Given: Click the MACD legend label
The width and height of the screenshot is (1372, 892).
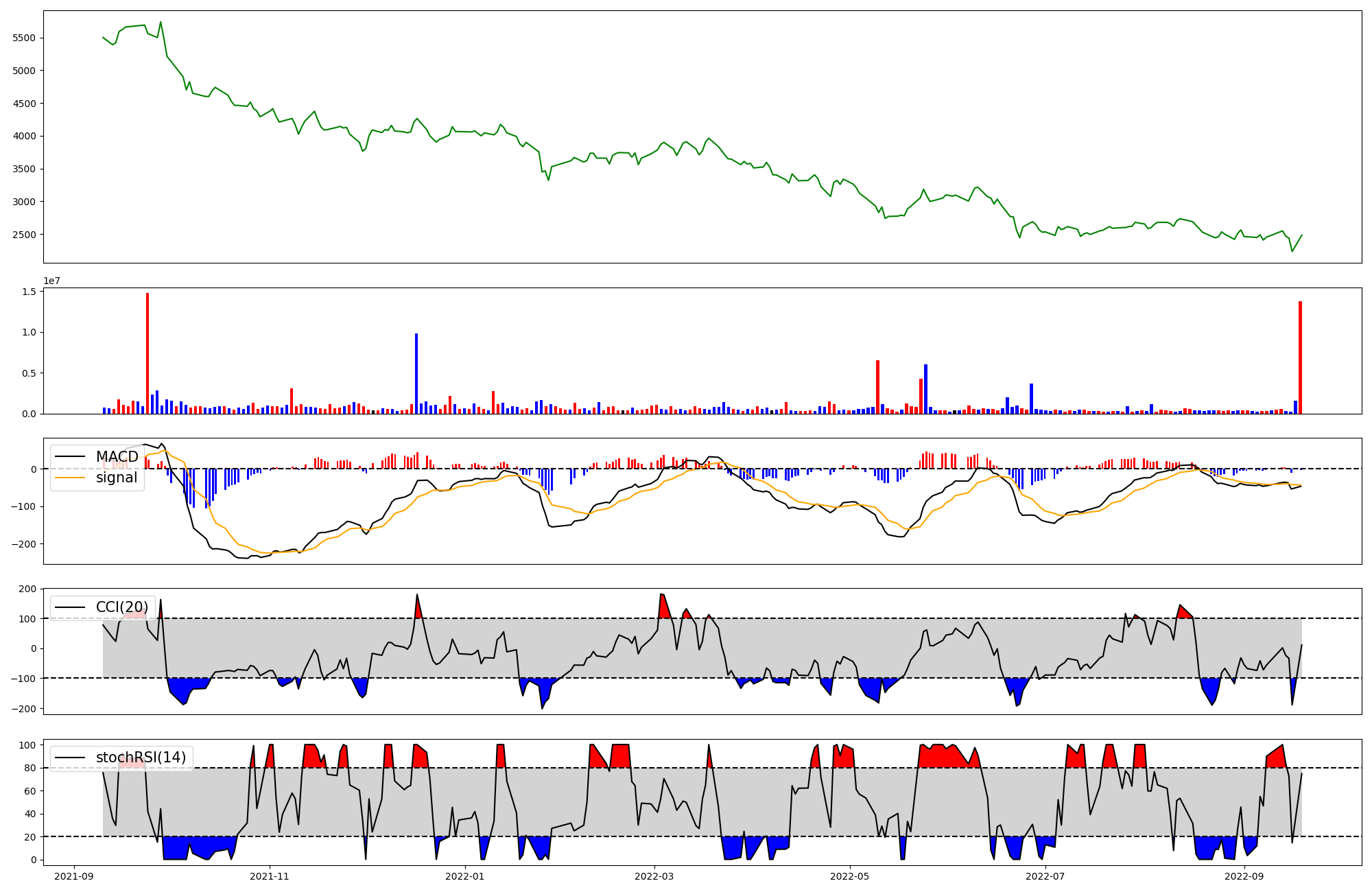Looking at the screenshot, I should point(117,457).
